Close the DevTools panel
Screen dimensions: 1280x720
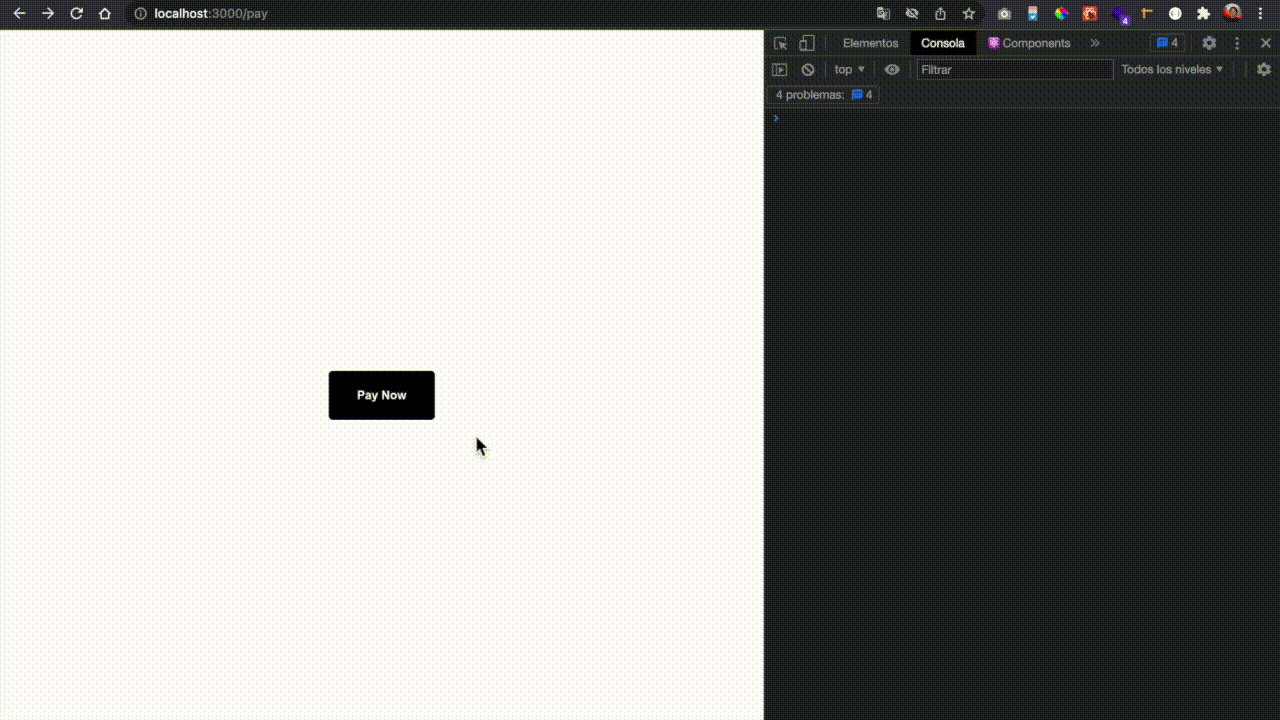click(x=1265, y=43)
